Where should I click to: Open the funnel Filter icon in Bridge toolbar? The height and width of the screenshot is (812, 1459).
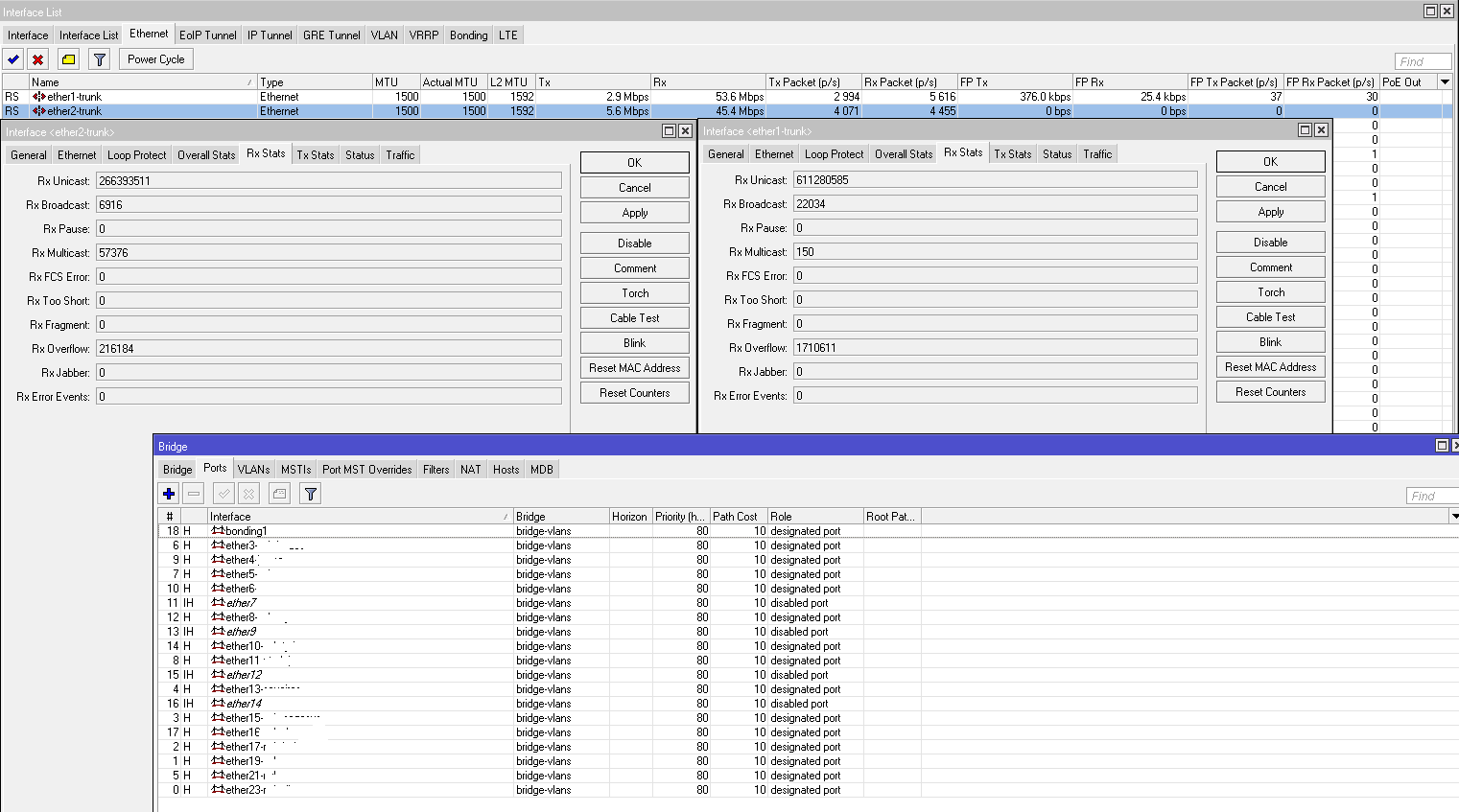click(x=310, y=494)
